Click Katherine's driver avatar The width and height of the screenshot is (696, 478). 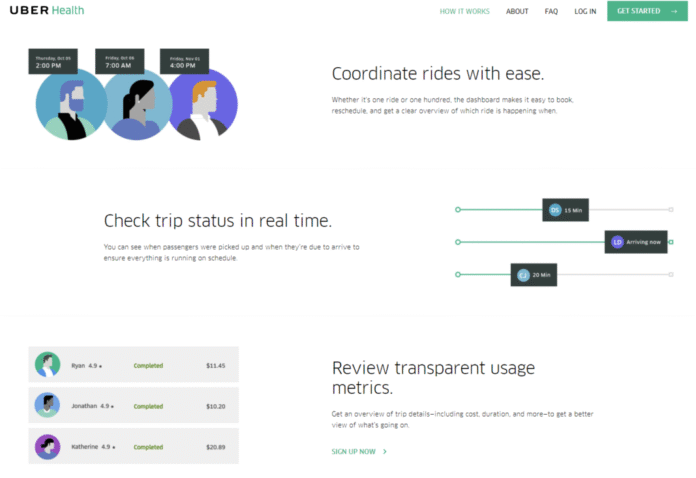47,446
